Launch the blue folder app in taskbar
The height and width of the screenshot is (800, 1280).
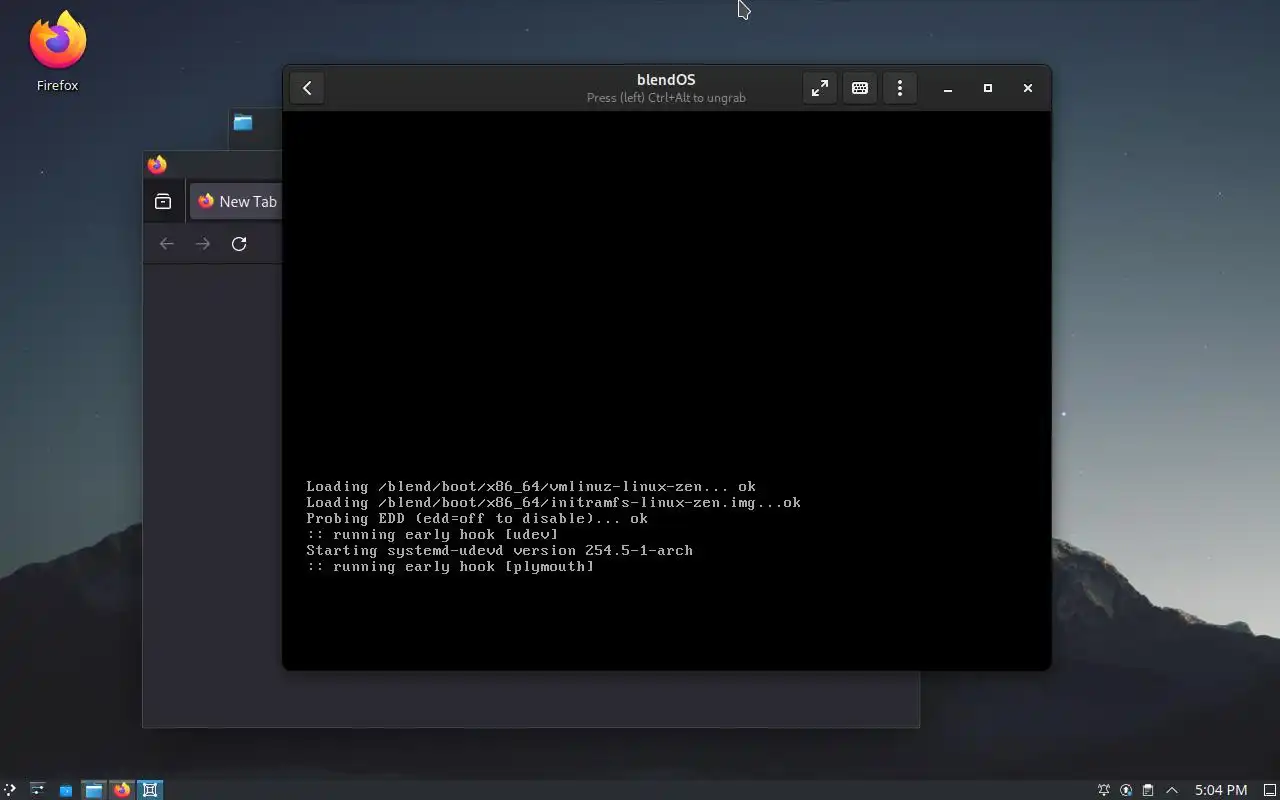[x=65, y=790]
